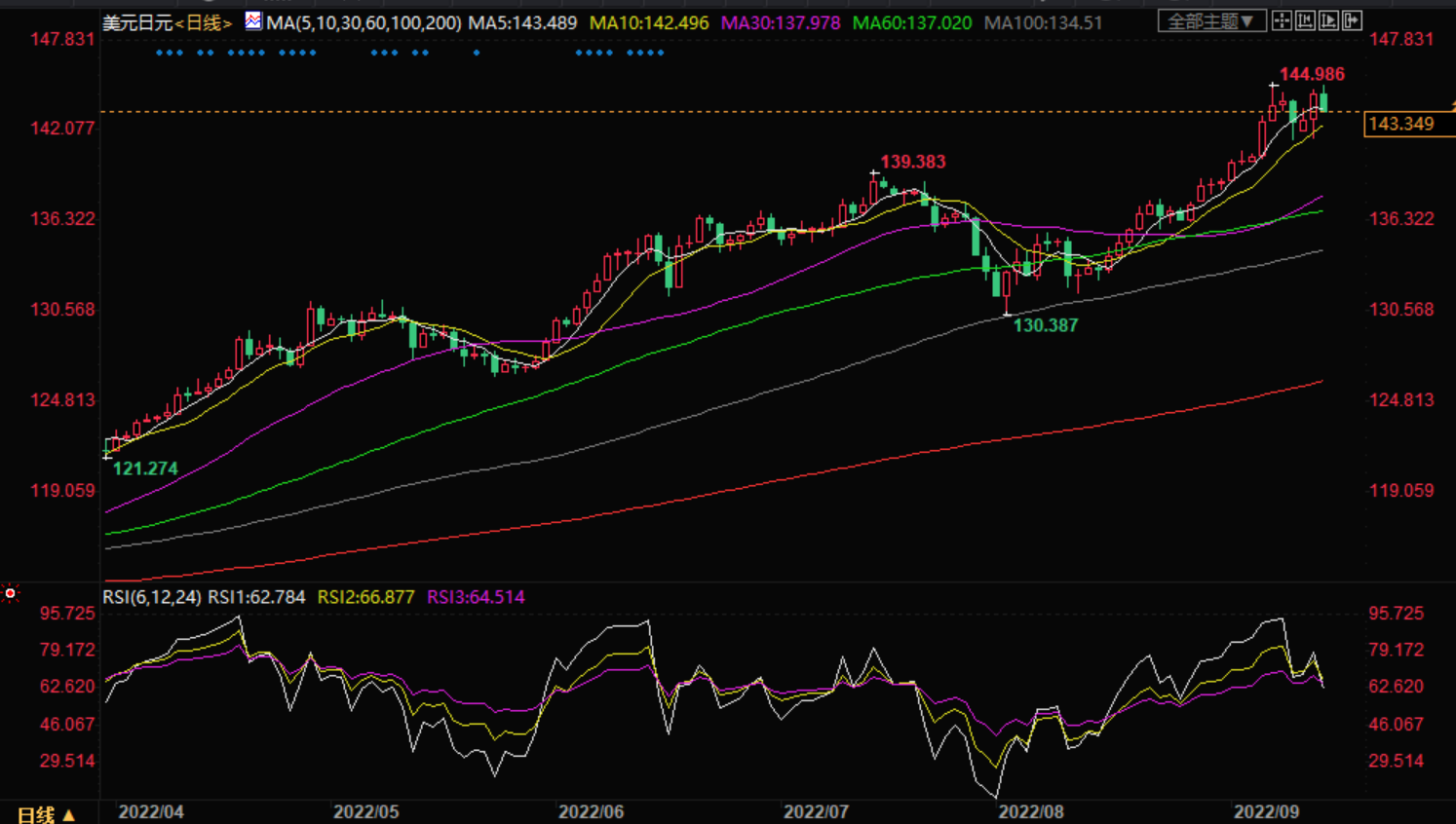Select the MA100:134.51 legend value
This screenshot has height=824, width=1456.
click(x=1044, y=22)
